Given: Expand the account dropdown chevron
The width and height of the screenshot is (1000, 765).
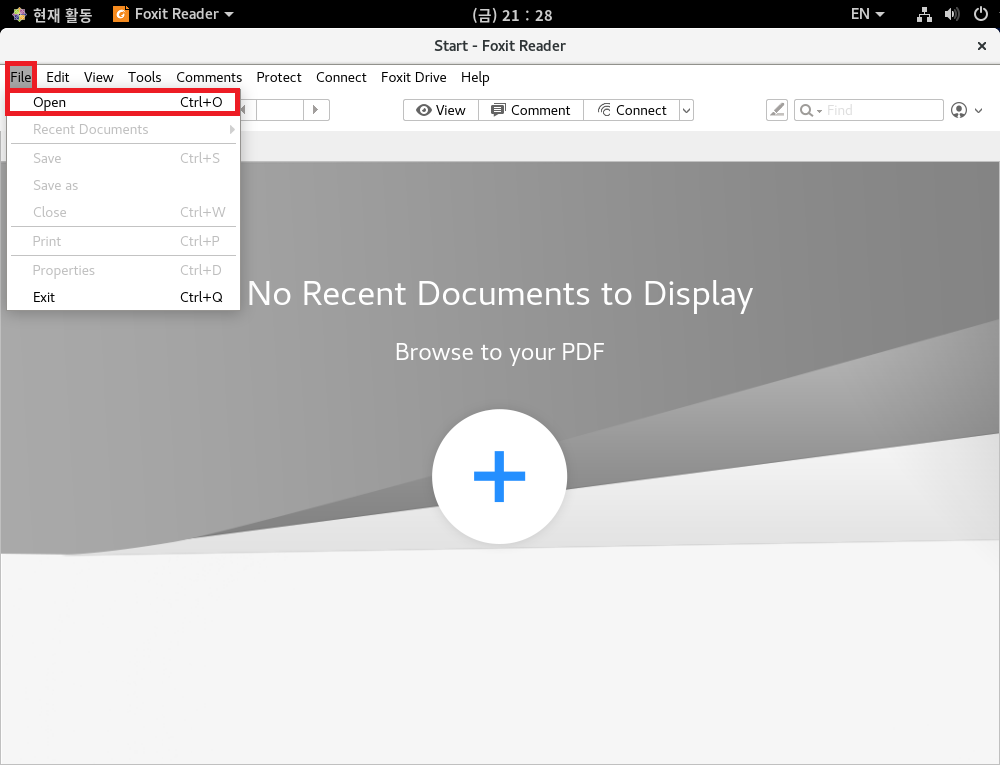Looking at the screenshot, I should 979,110.
